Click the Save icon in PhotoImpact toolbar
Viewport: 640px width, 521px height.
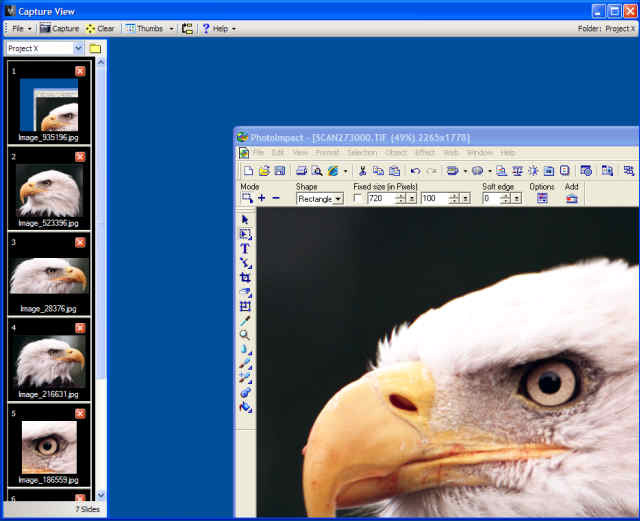[280, 171]
